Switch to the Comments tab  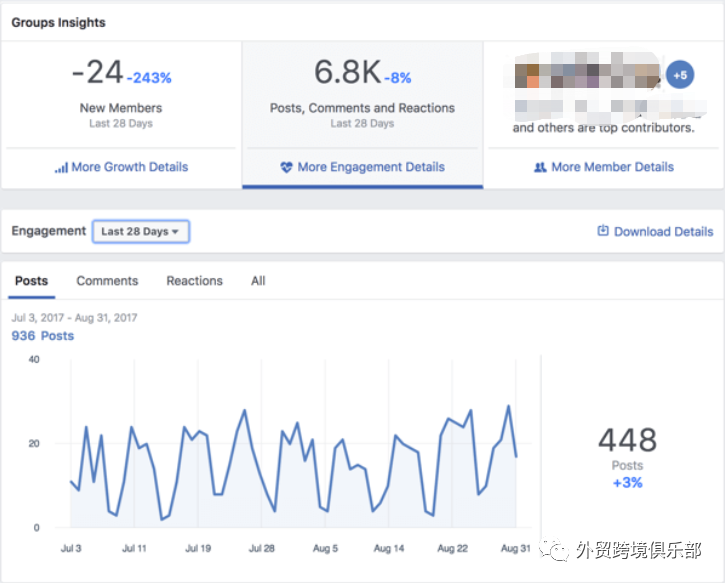[x=107, y=281]
